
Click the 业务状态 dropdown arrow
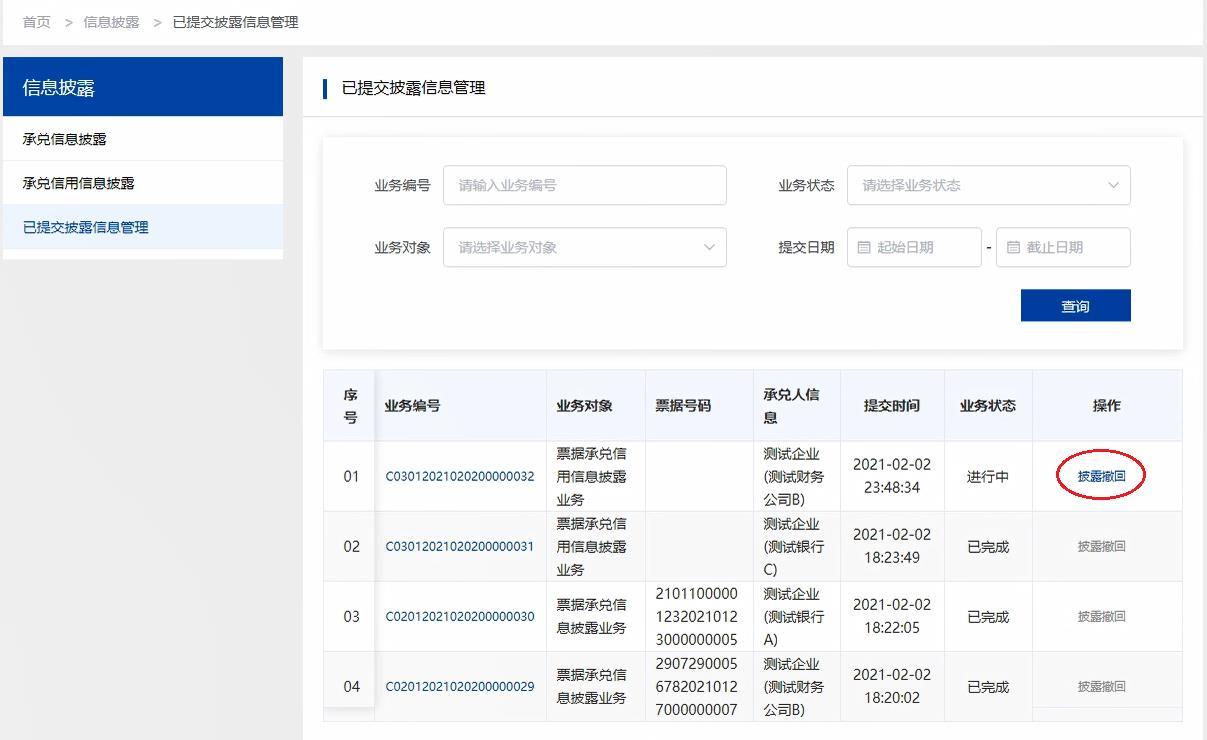click(1112, 185)
